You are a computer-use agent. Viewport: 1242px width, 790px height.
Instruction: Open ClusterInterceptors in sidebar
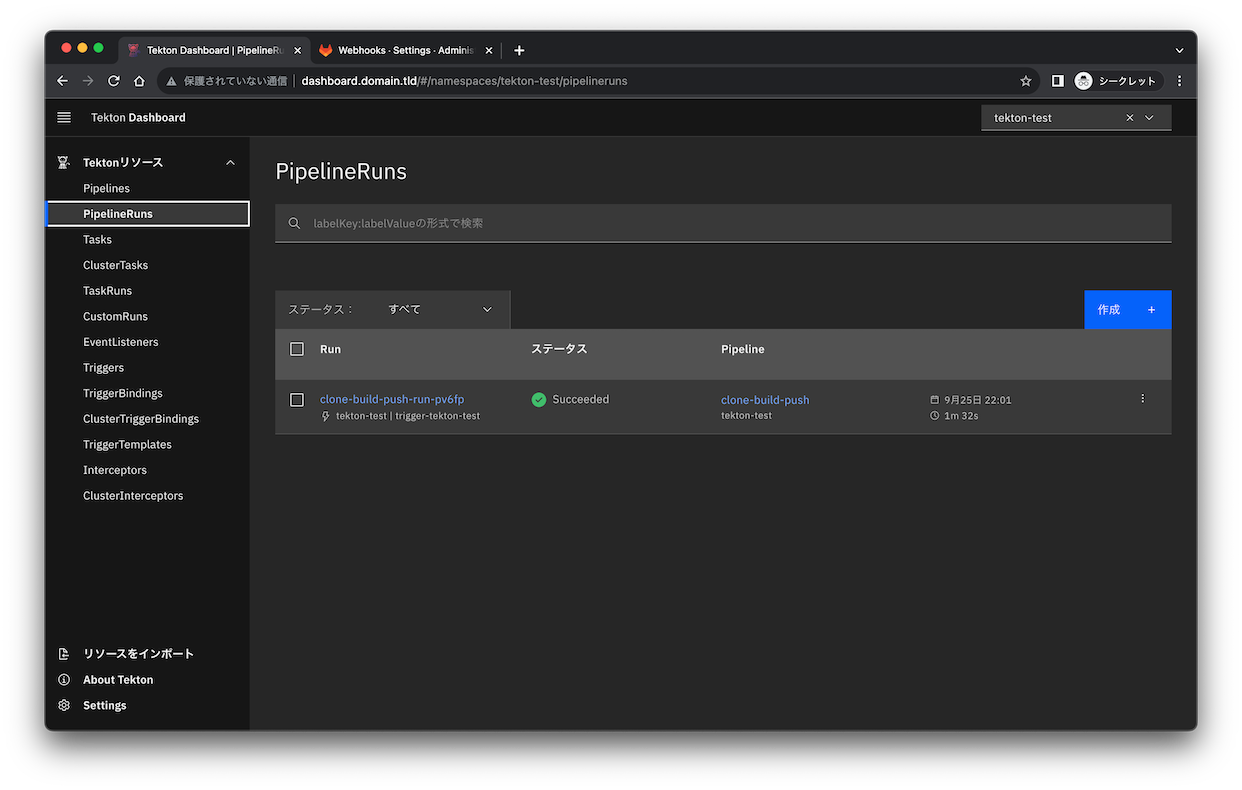pos(133,496)
